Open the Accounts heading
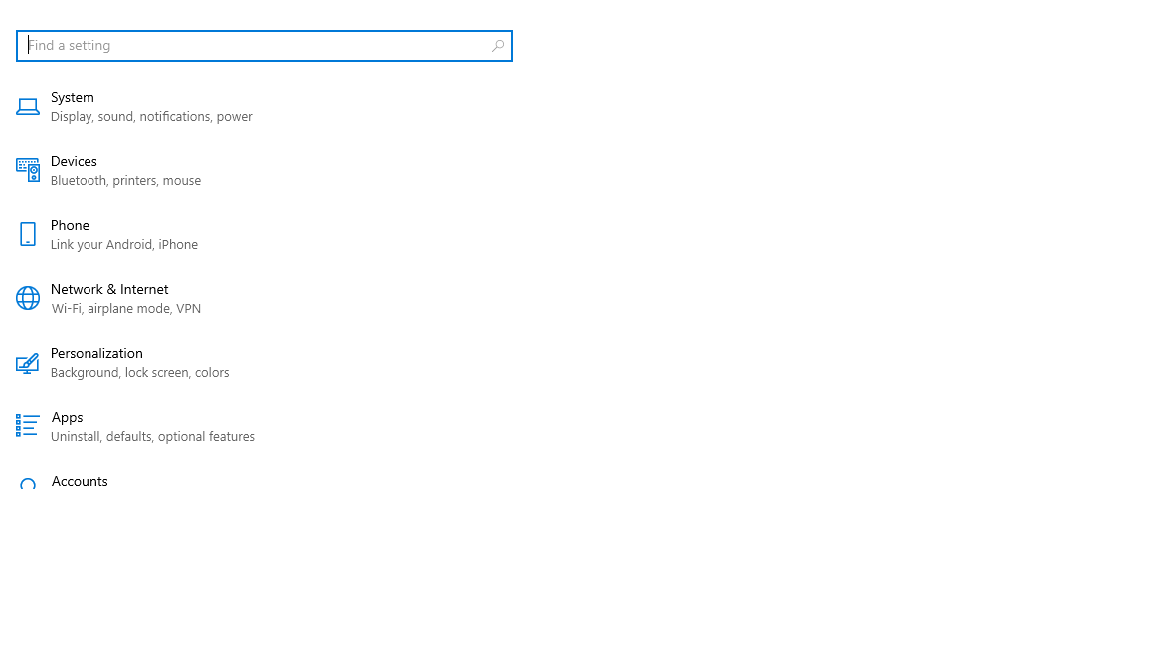Screen dimensions: 1152x648 (x=79, y=481)
